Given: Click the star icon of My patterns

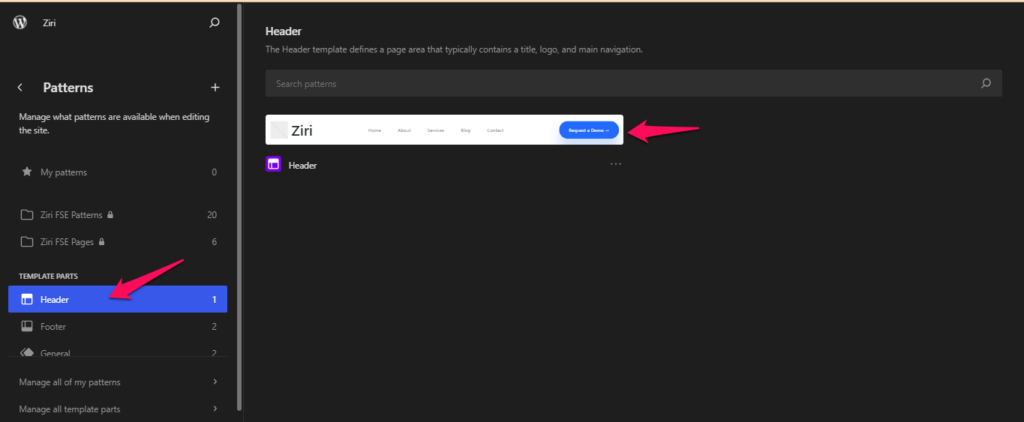Looking at the screenshot, I should pos(27,172).
